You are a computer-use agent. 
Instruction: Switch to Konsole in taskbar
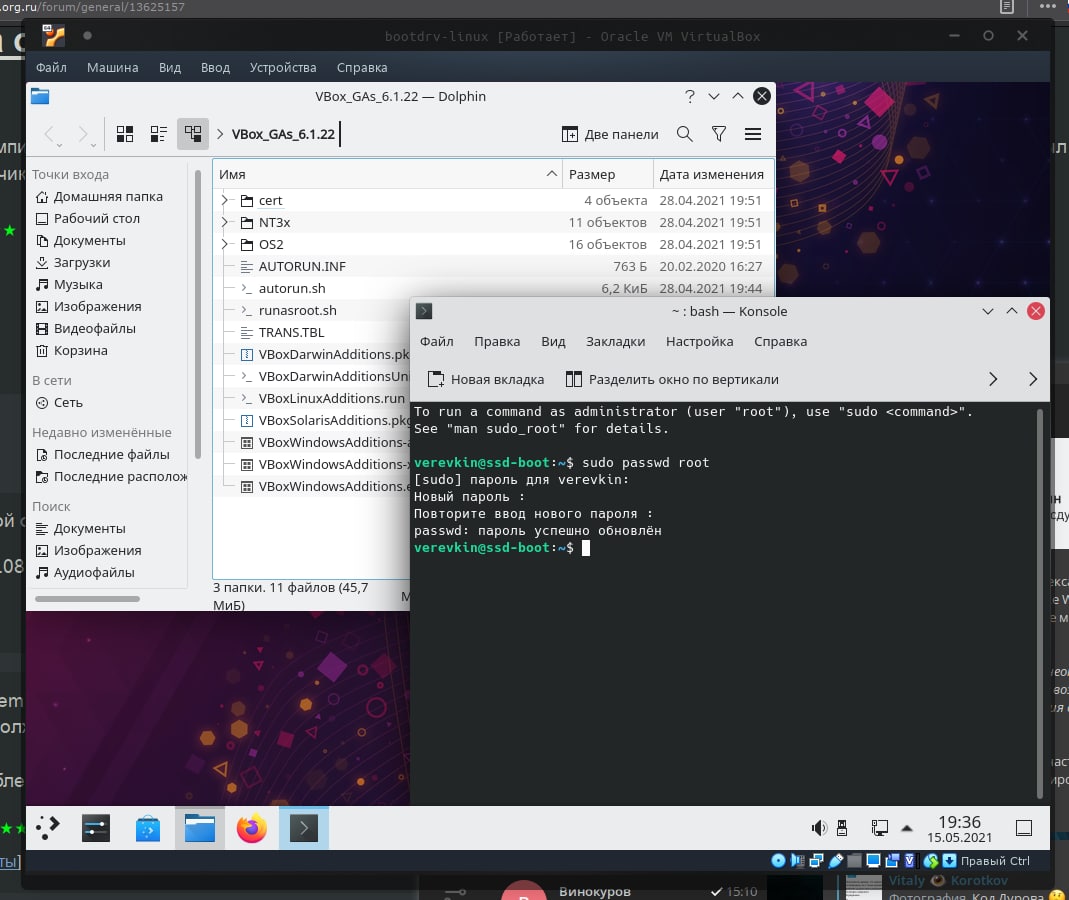303,828
